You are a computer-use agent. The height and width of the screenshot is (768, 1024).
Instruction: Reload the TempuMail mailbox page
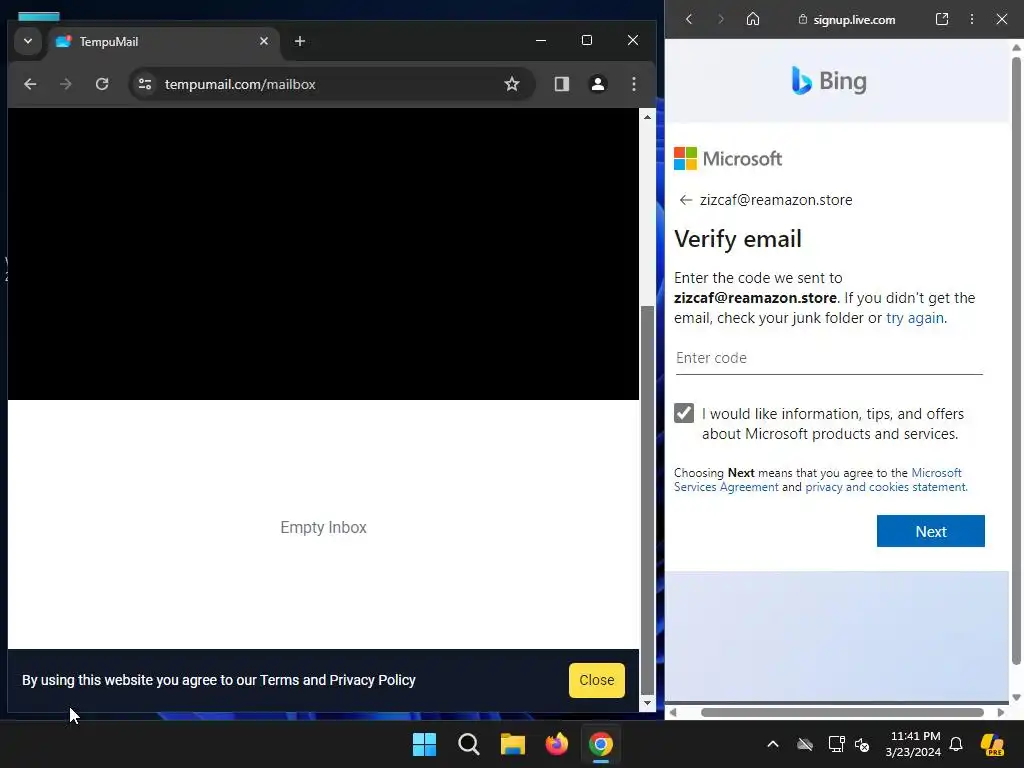click(102, 84)
